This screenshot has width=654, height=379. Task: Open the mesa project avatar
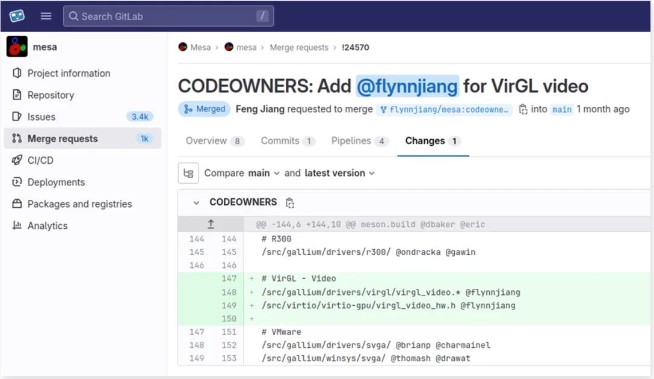[x=17, y=46]
